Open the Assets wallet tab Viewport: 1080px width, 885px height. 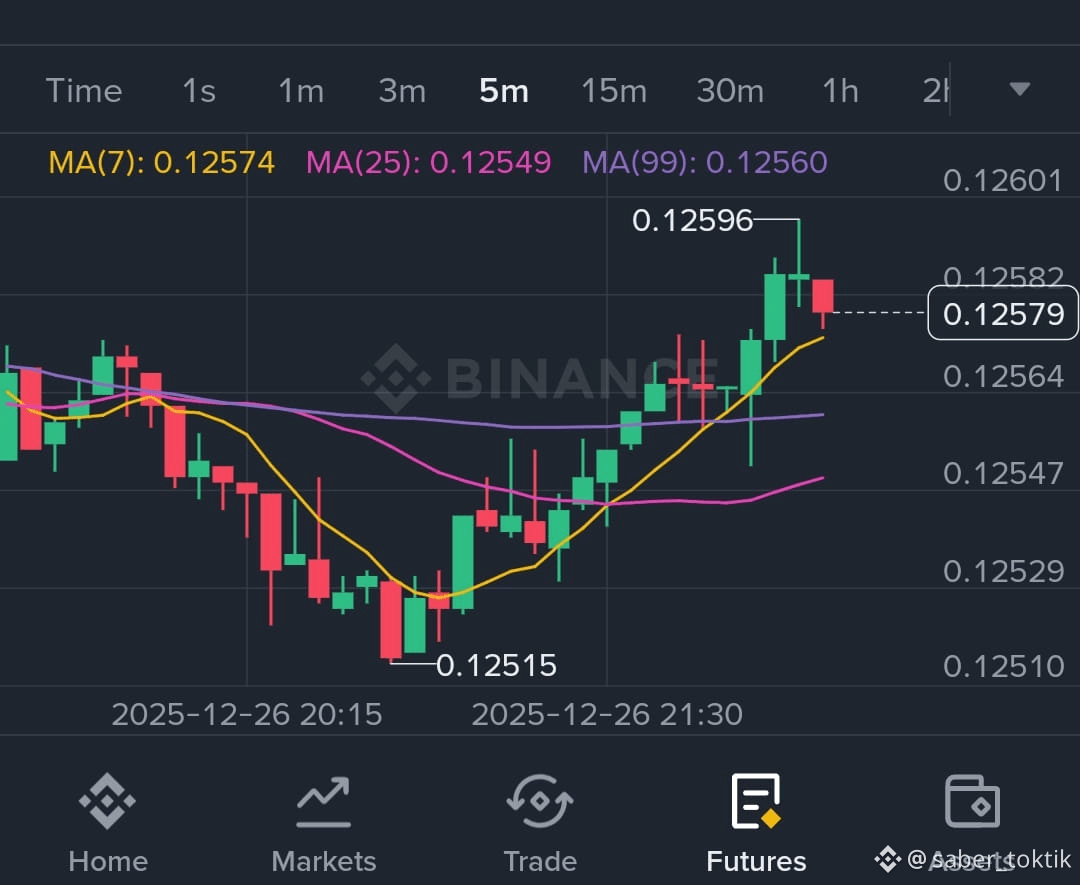tap(972, 824)
